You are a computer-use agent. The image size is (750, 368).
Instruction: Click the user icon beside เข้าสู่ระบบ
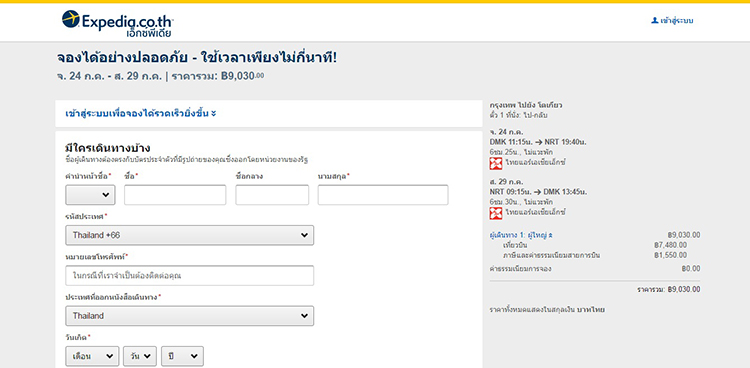pos(654,21)
